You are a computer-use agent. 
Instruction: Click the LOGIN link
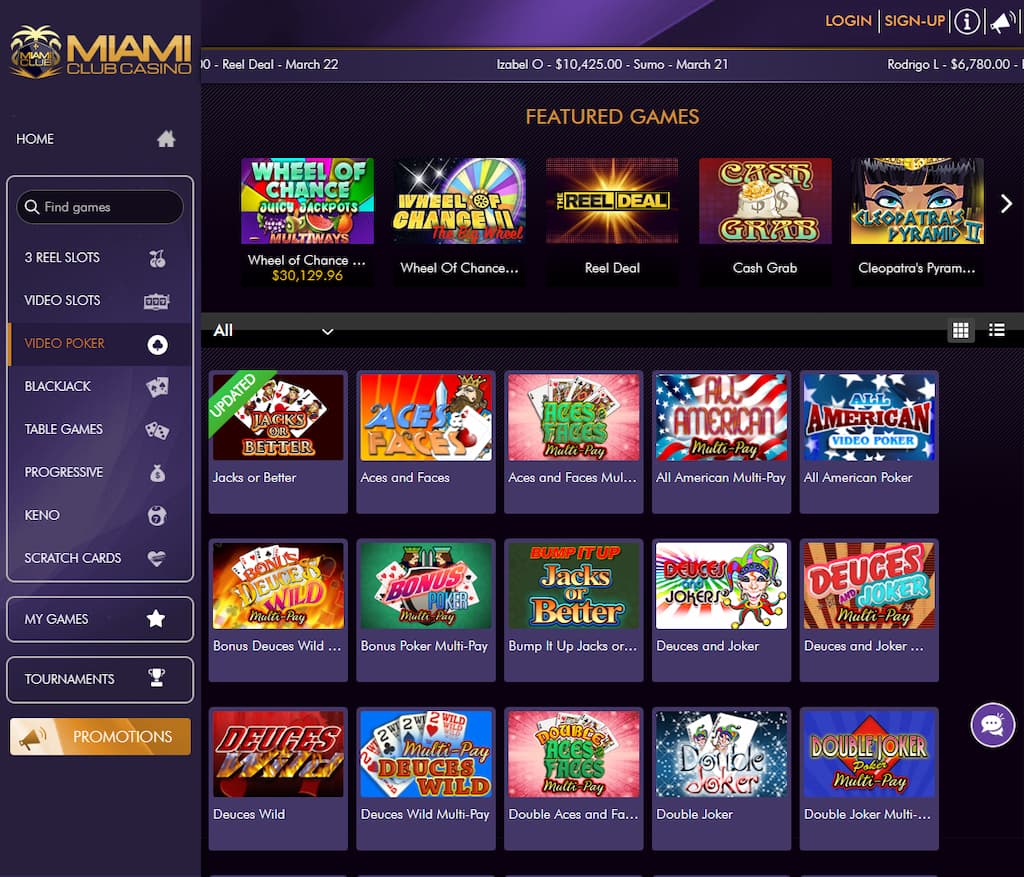(x=848, y=21)
